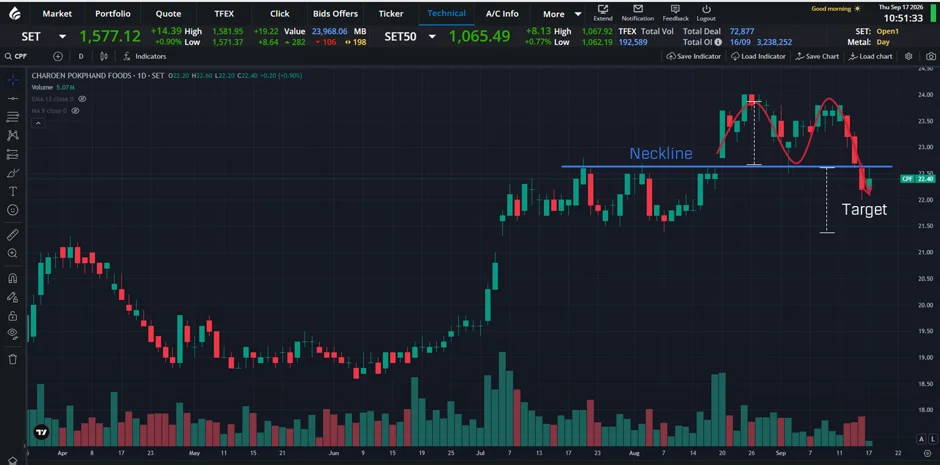The image size is (940, 465).
Task: Toggle visibility of MA 9 indicator
Action: click(x=76, y=111)
